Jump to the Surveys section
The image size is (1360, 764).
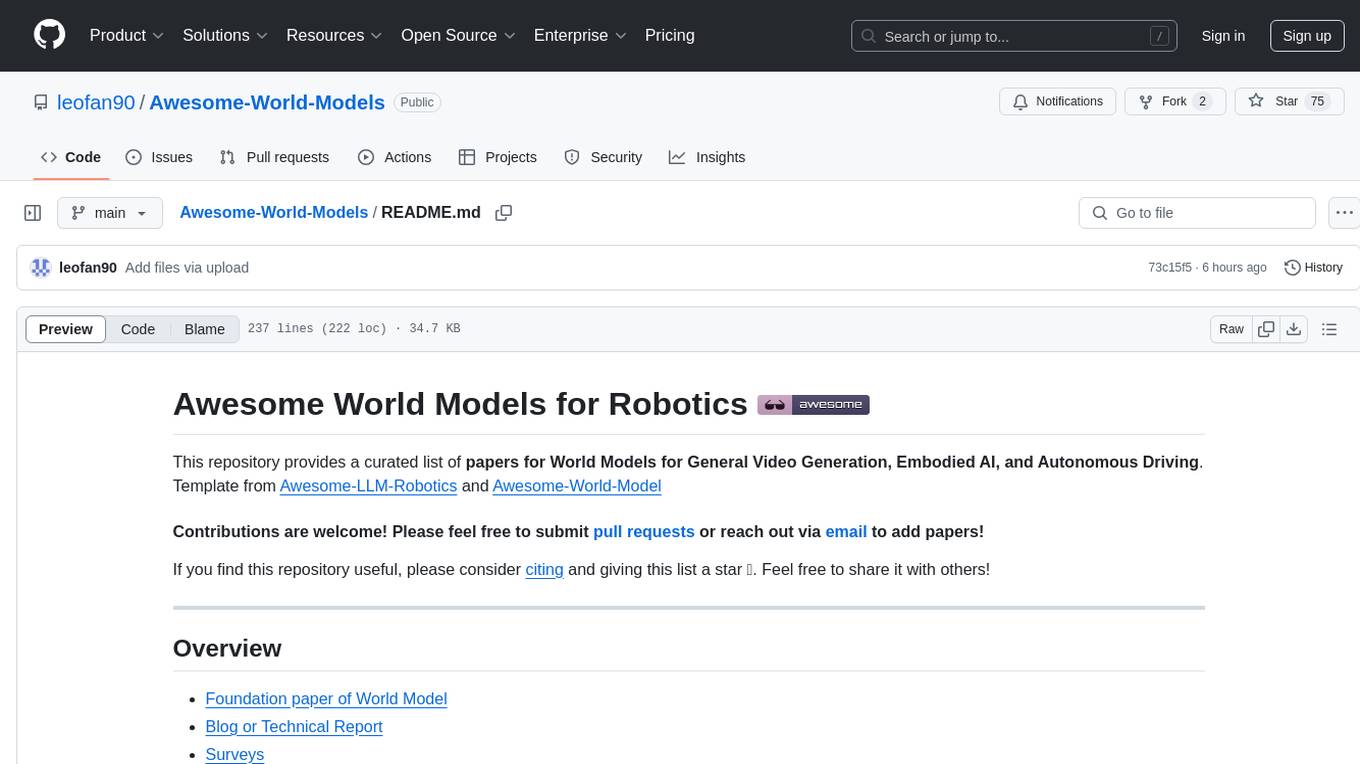[x=235, y=754]
